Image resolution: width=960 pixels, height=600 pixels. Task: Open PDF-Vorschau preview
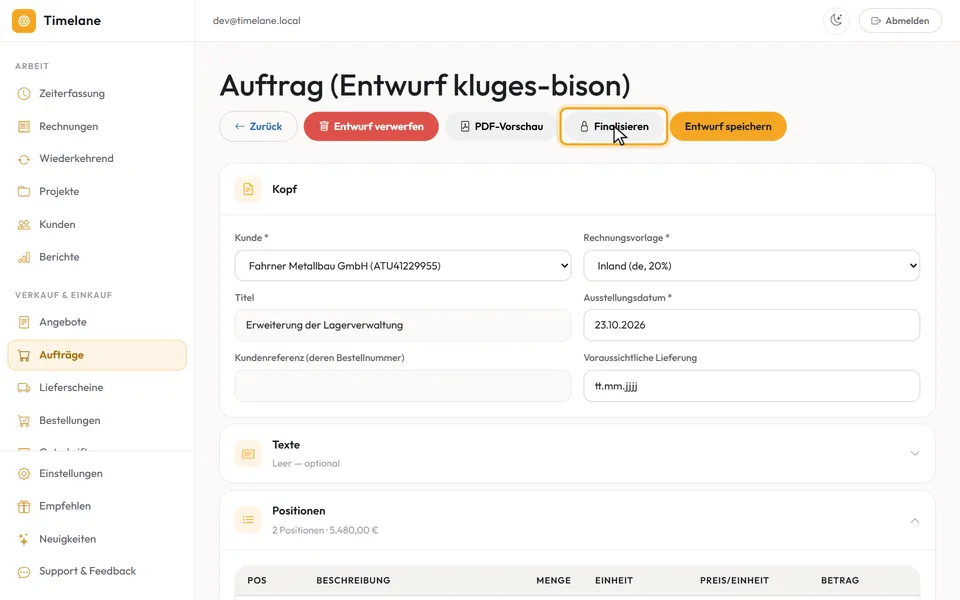pos(501,127)
